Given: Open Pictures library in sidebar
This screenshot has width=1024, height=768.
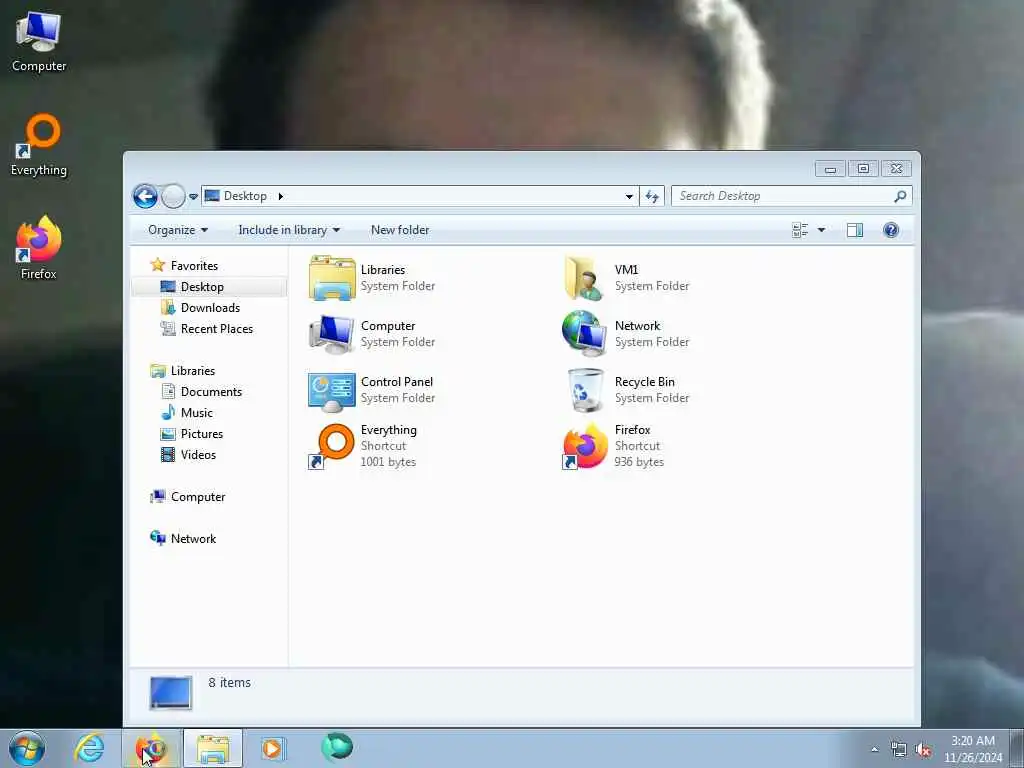Looking at the screenshot, I should 202,434.
